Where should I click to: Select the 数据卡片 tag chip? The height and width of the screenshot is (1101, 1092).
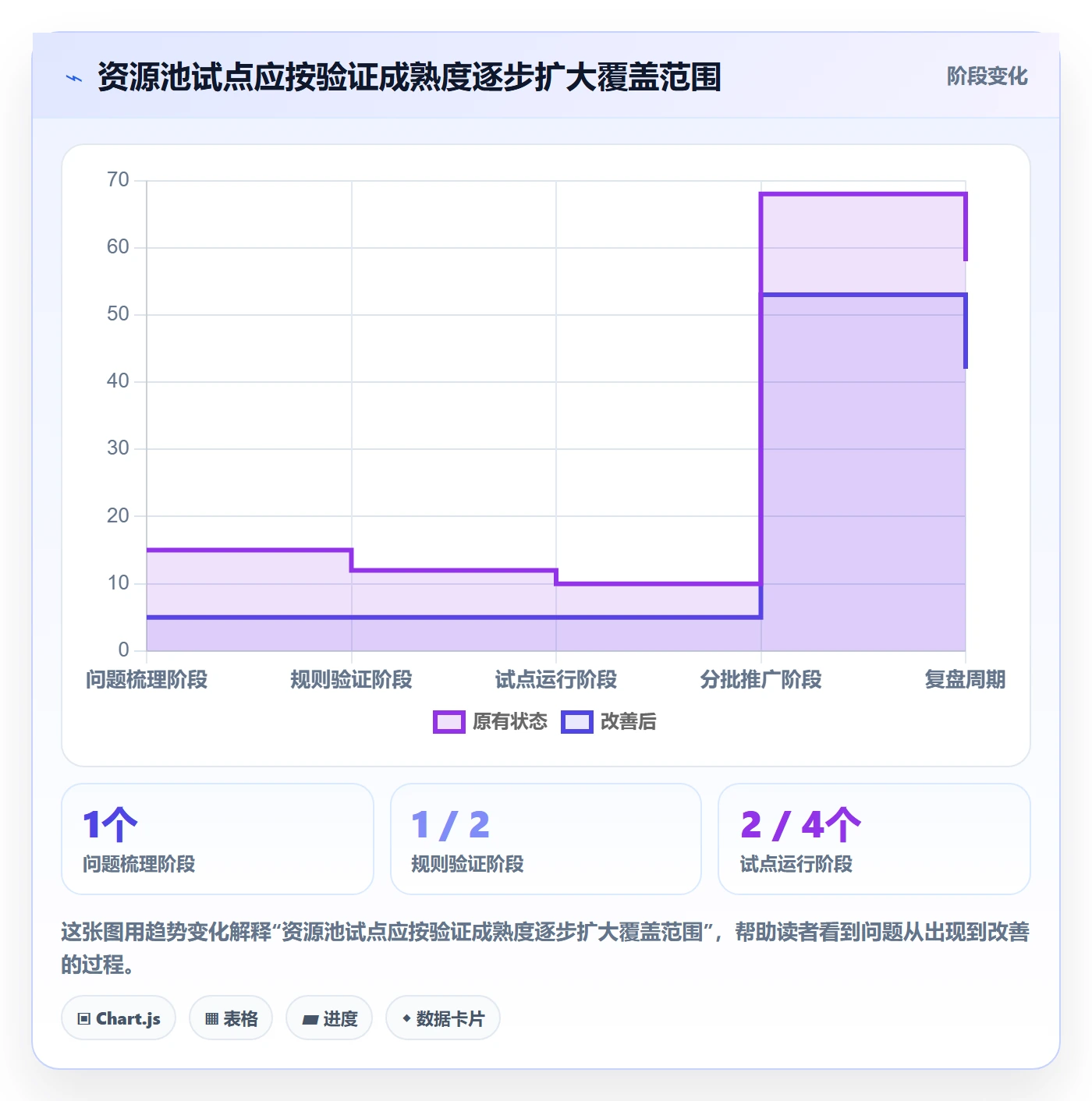coord(443,1018)
